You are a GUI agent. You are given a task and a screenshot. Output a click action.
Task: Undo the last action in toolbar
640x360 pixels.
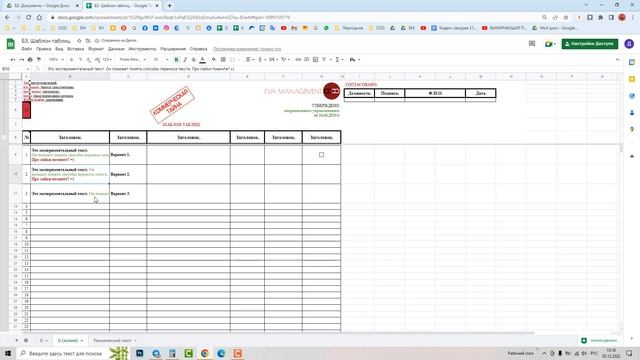13,60
